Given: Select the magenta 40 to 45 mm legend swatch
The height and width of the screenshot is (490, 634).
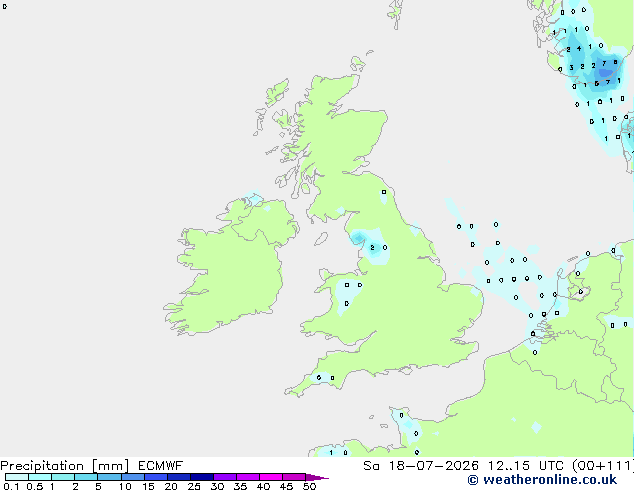Looking at the screenshot, I should (271, 477).
